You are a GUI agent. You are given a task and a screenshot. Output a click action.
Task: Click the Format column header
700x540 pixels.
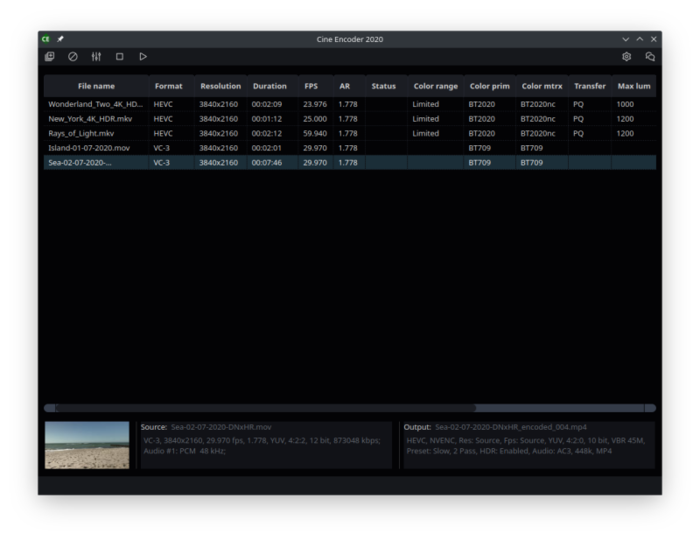169,86
